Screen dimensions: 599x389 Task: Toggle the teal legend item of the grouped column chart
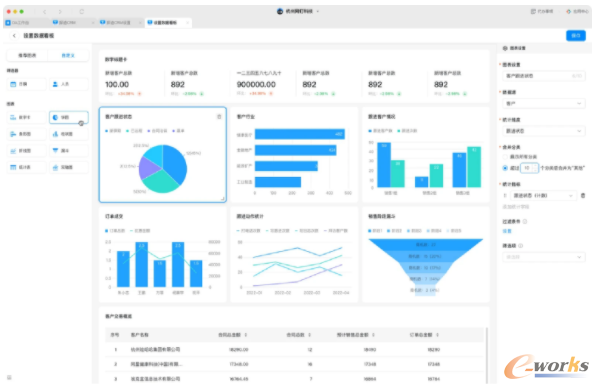pos(407,131)
